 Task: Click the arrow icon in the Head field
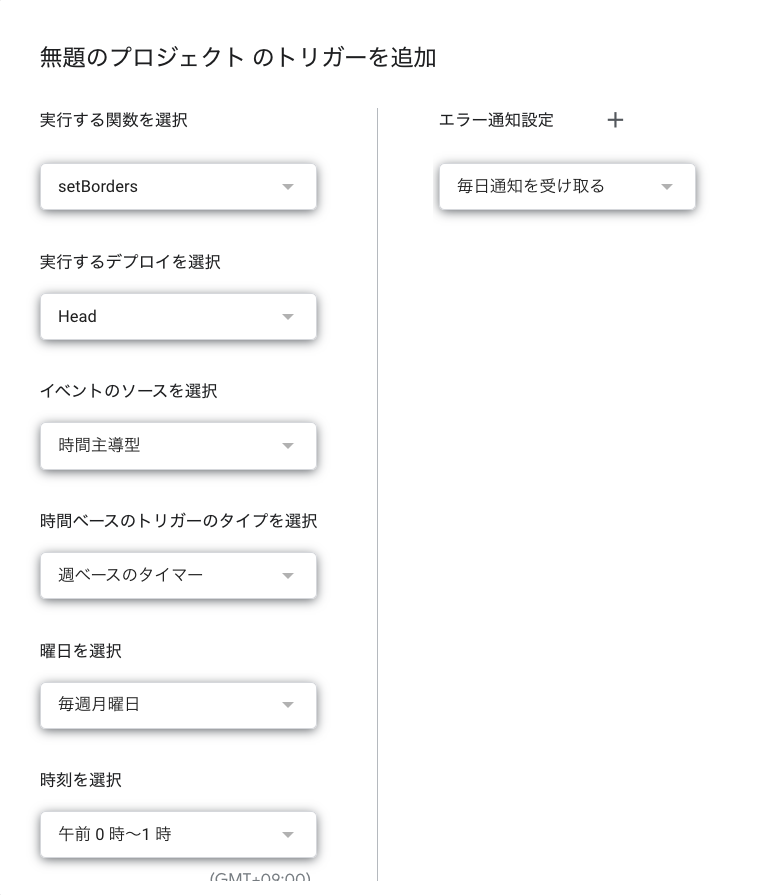pos(288,317)
